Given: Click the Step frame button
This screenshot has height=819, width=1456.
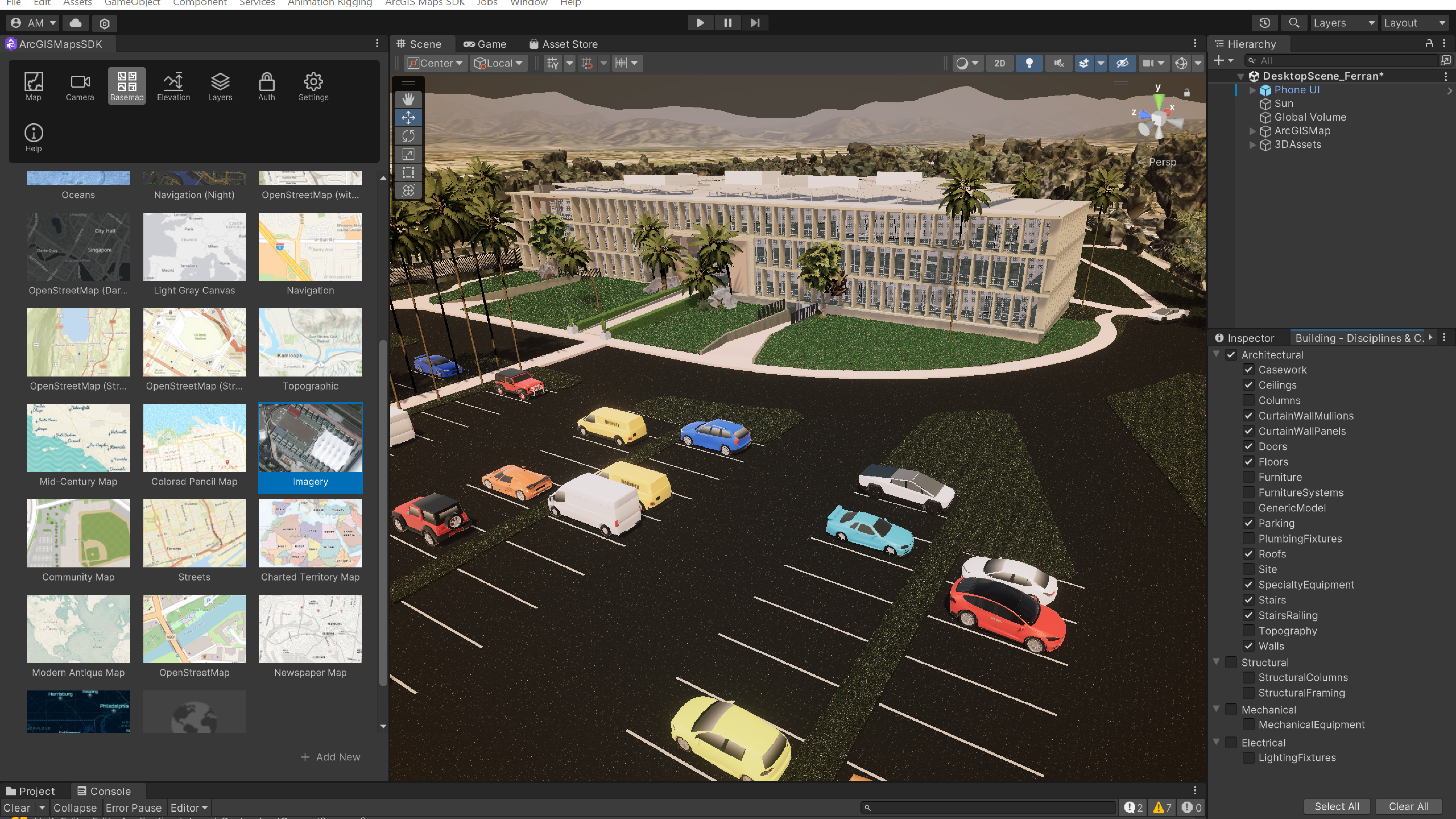Looking at the screenshot, I should point(755,23).
